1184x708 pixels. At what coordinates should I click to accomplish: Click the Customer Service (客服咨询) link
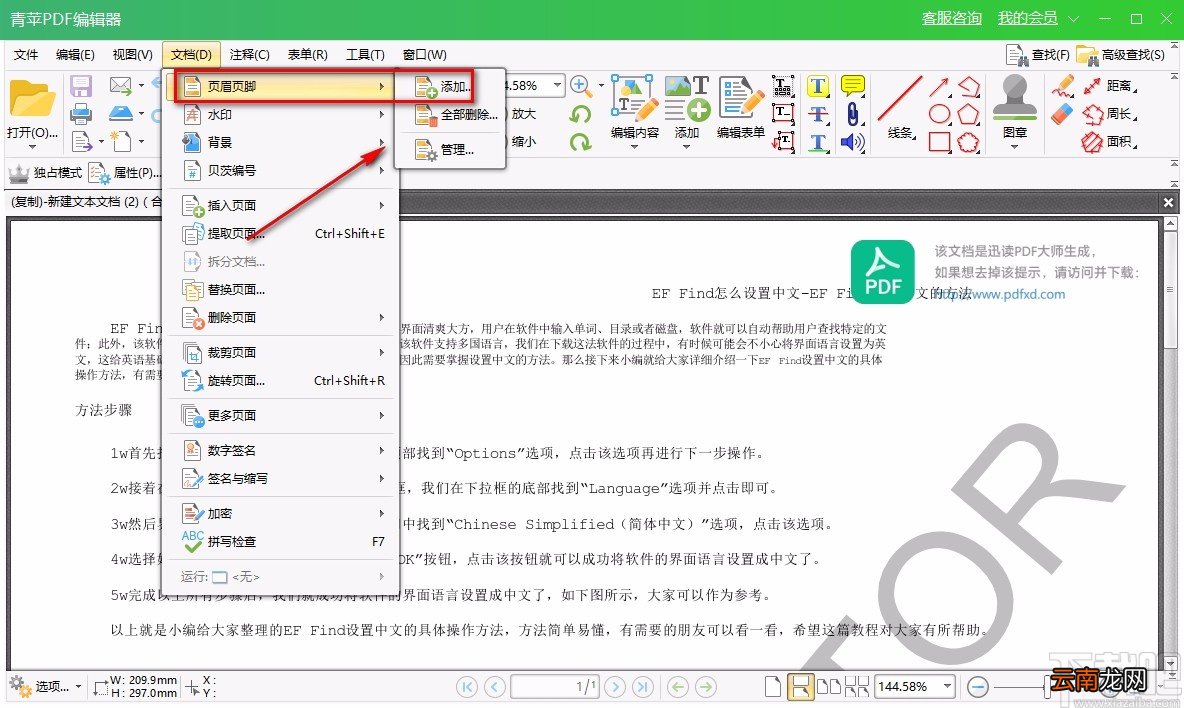click(x=951, y=18)
